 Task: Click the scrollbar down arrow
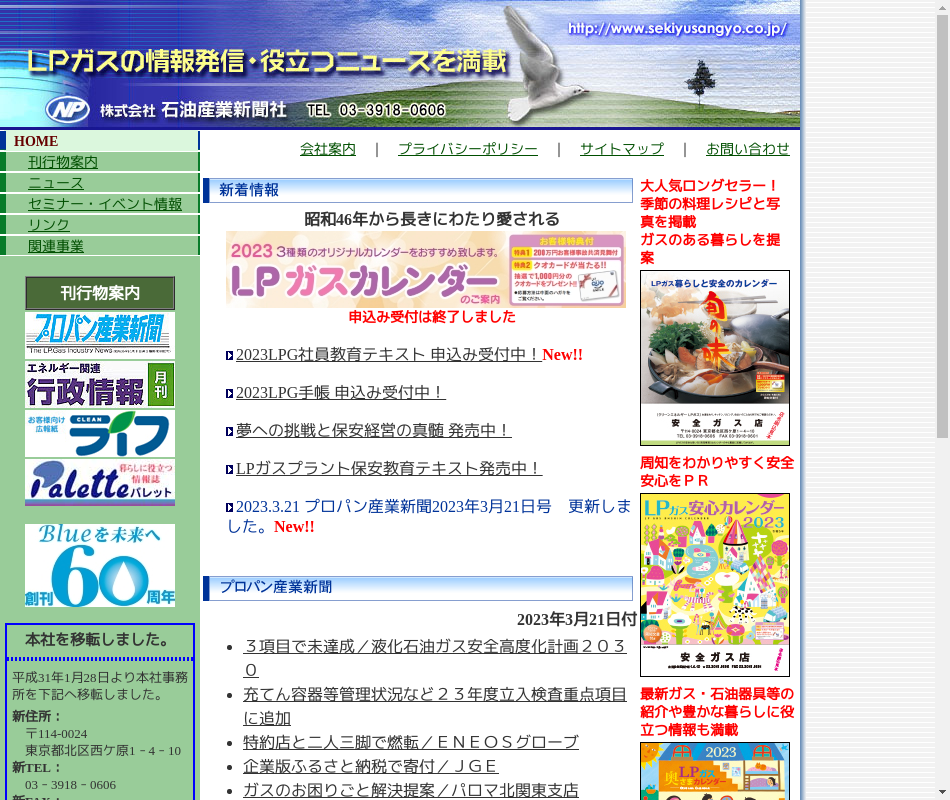[x=942, y=793]
